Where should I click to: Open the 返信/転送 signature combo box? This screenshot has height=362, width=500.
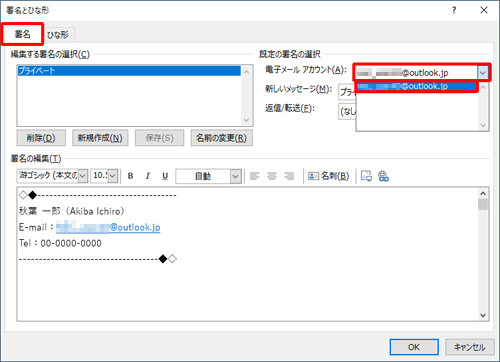click(x=347, y=111)
